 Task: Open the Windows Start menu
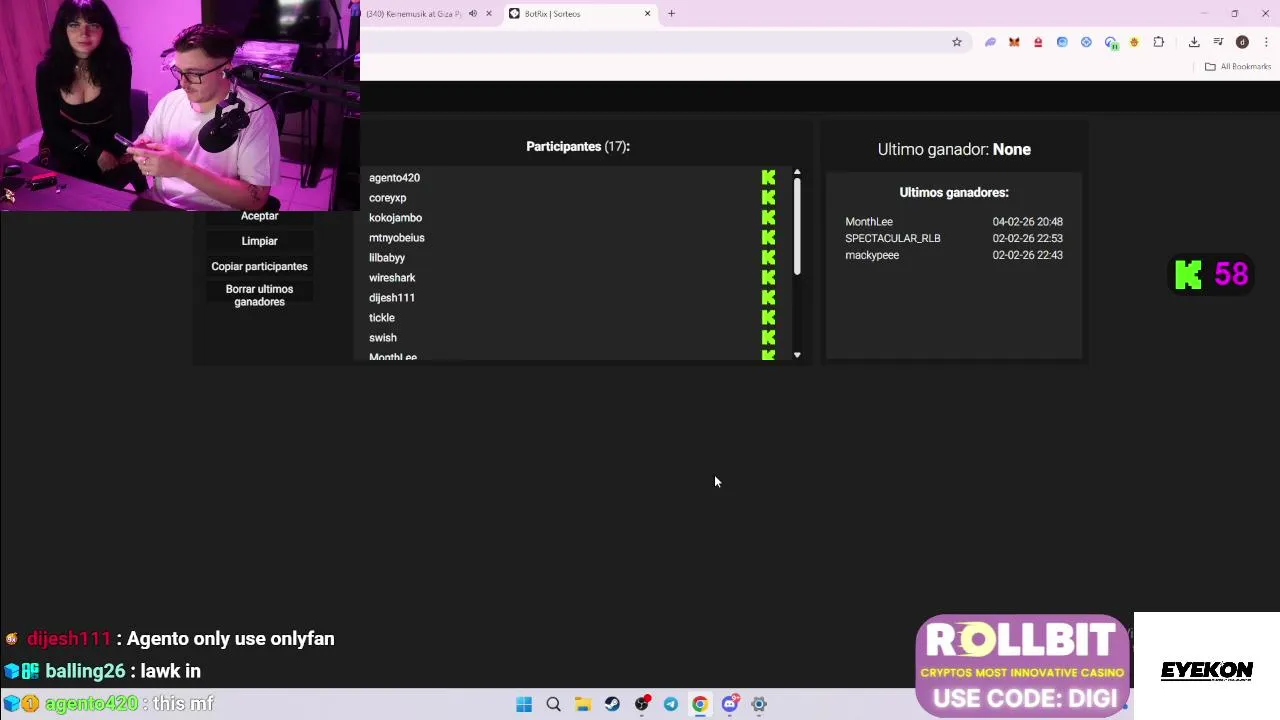tap(524, 704)
